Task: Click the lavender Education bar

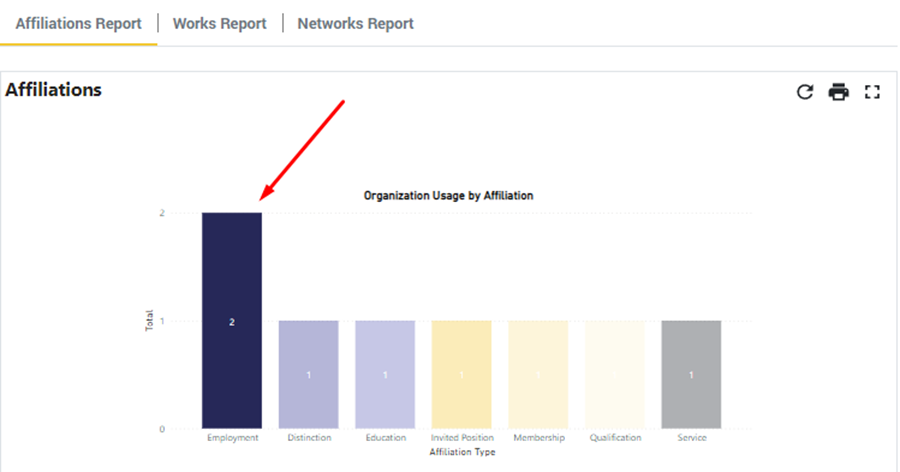Action: 385,375
